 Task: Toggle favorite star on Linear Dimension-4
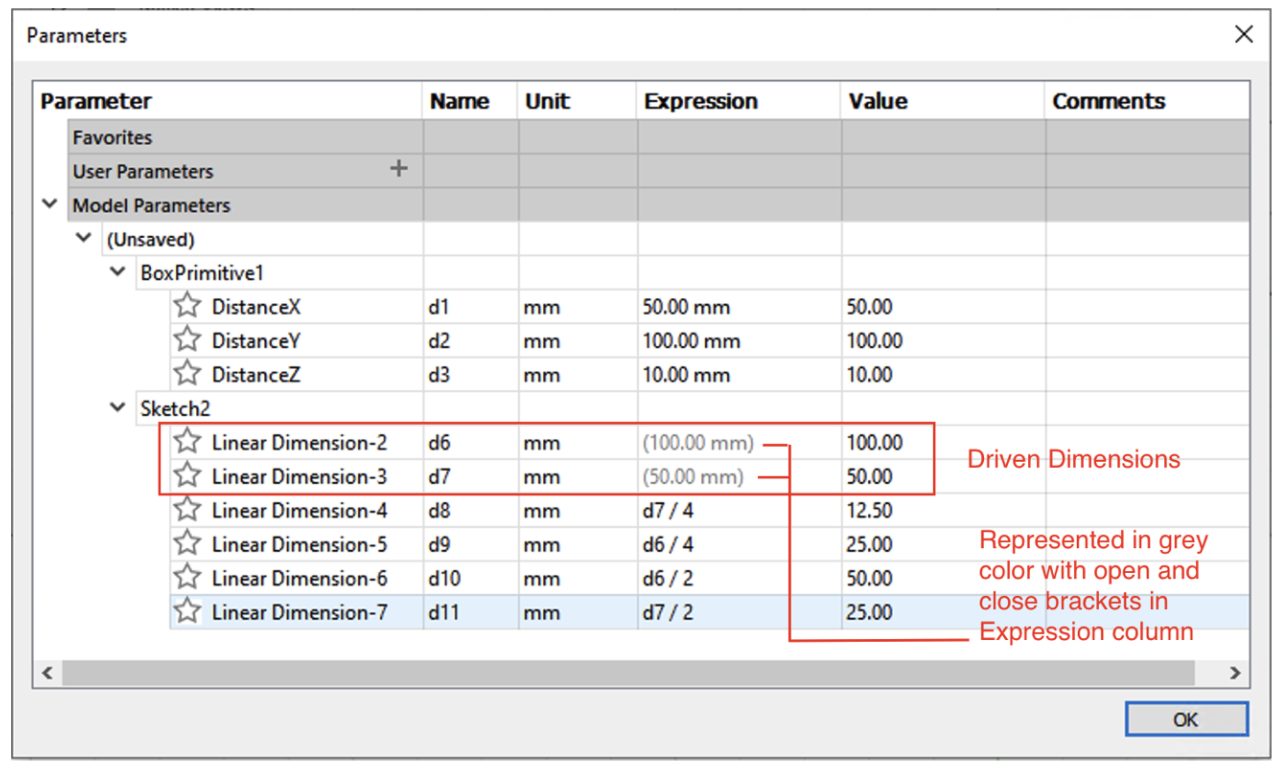tap(187, 511)
